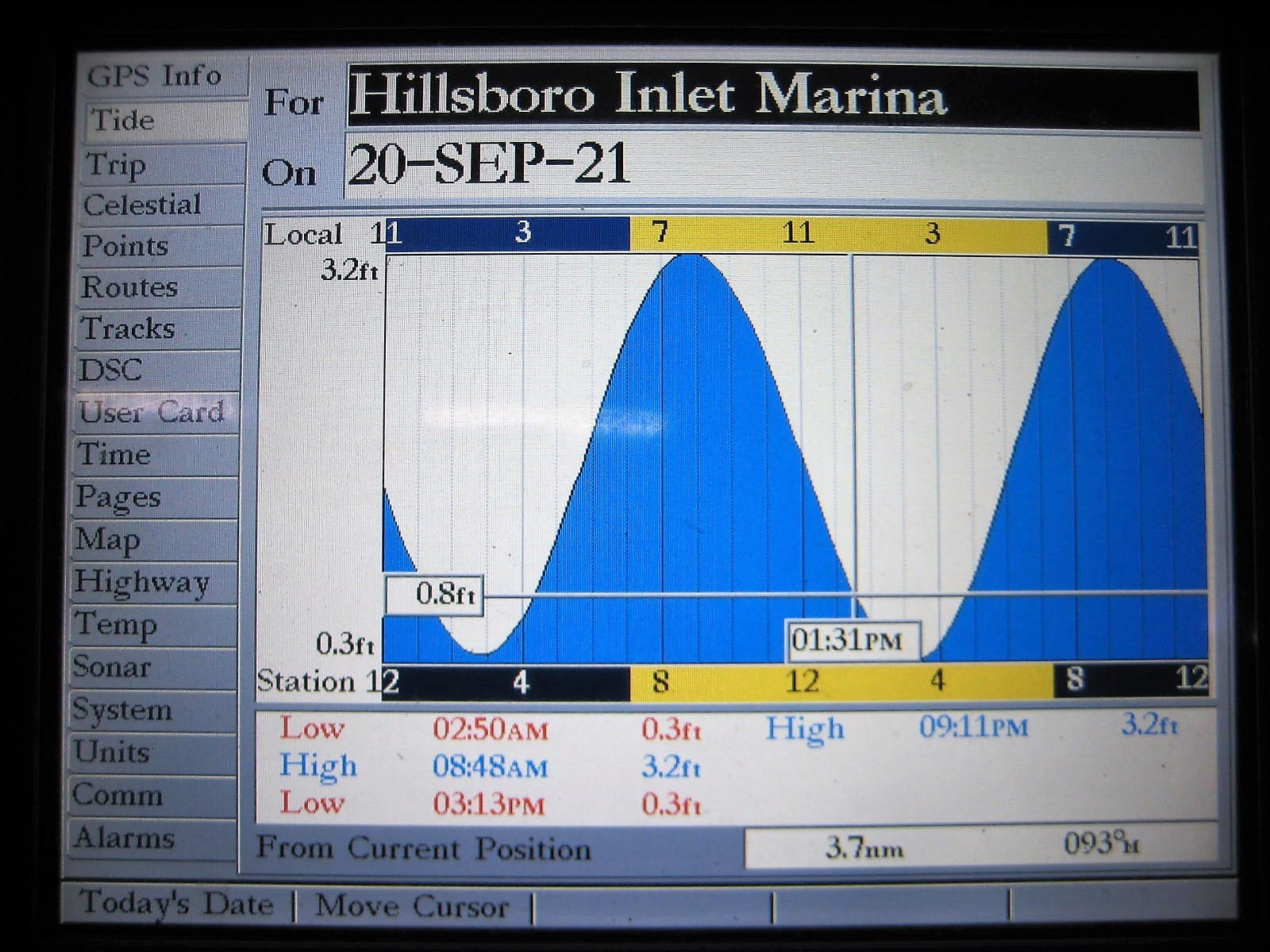Select the Tracks tab

(x=159, y=328)
